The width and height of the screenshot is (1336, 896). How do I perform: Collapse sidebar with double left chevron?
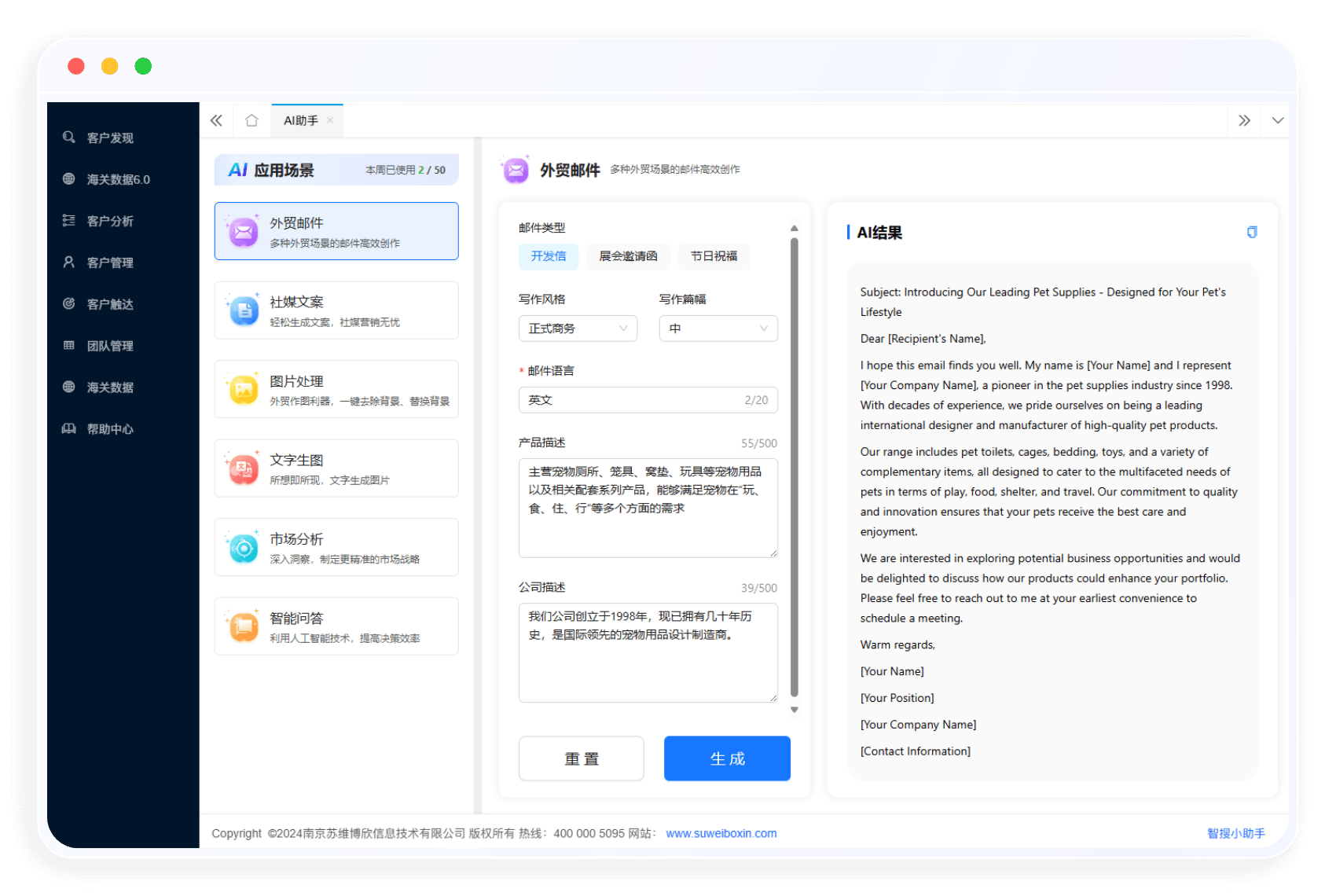pos(216,120)
